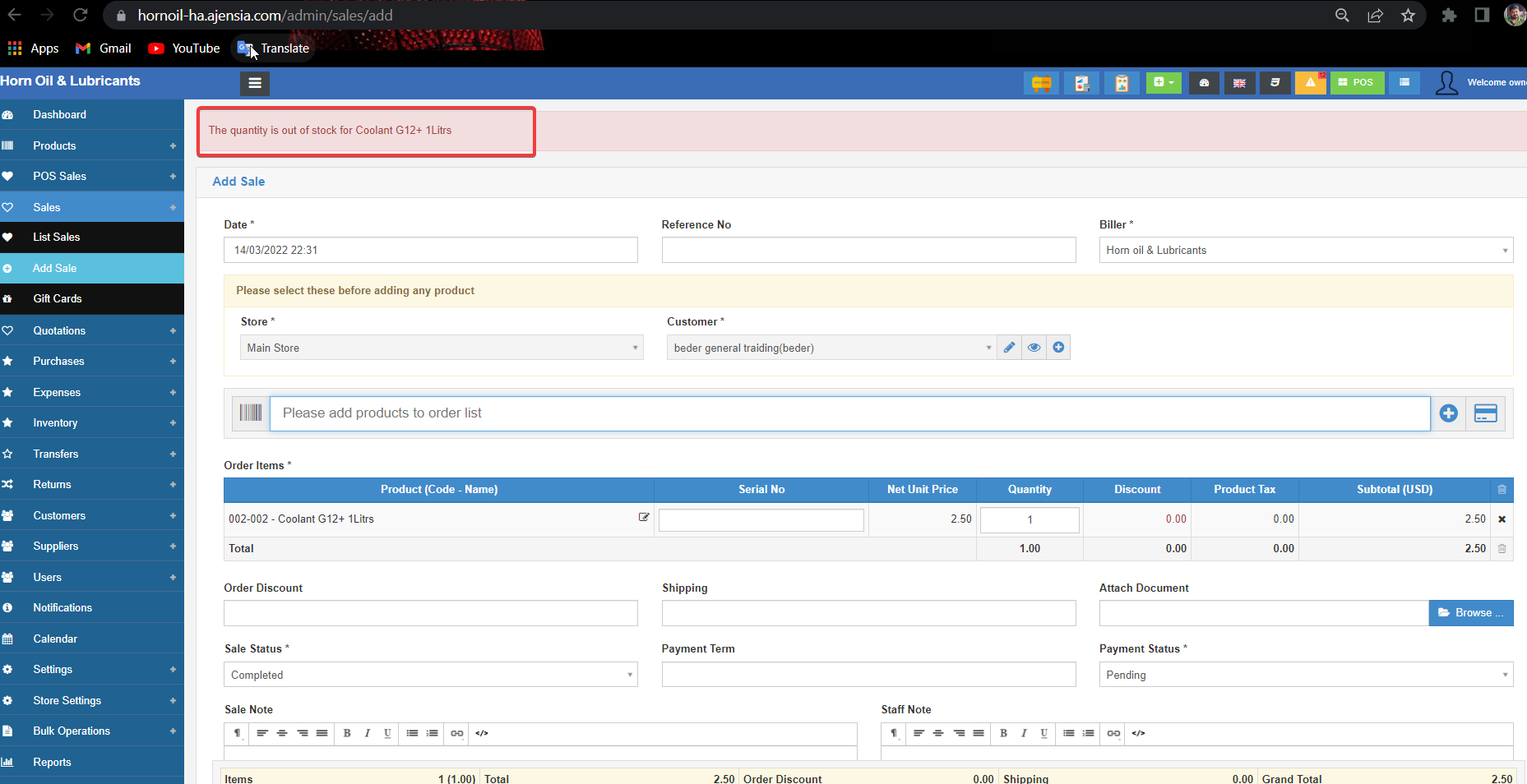
Task: Open Calendar in the sidebar
Action: point(92,639)
